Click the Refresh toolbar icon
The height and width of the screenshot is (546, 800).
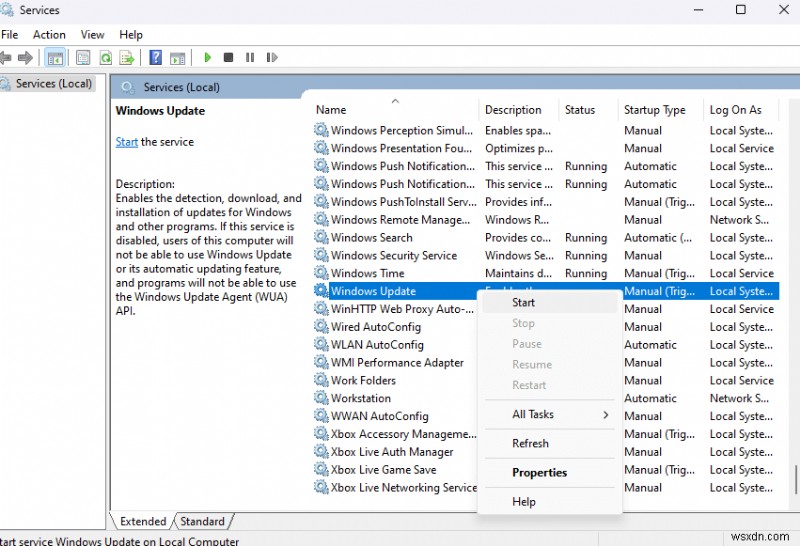[x=106, y=58]
